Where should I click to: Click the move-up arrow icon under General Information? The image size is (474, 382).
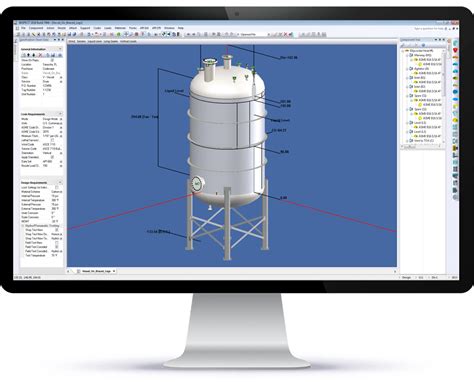point(29,55)
